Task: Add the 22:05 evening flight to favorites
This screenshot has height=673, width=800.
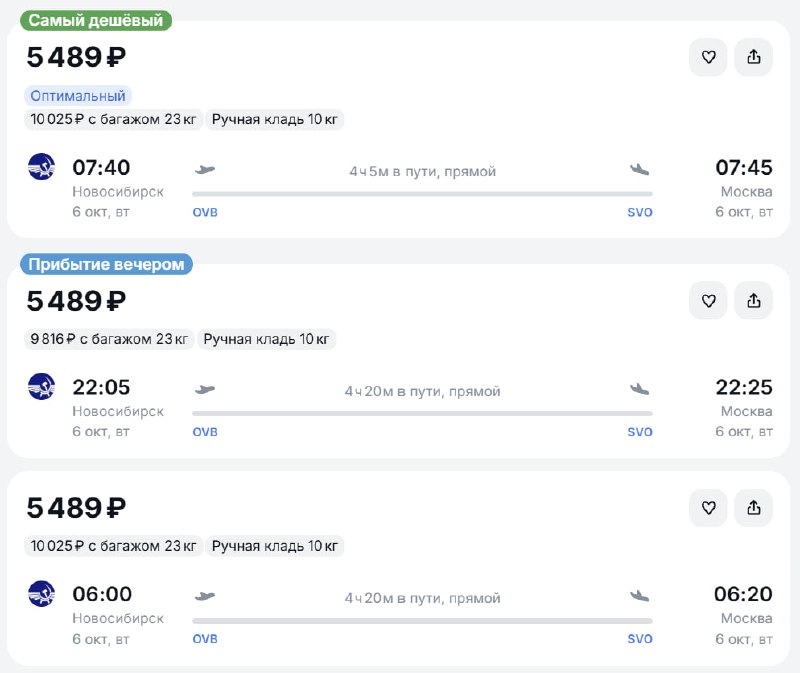Action: click(708, 301)
